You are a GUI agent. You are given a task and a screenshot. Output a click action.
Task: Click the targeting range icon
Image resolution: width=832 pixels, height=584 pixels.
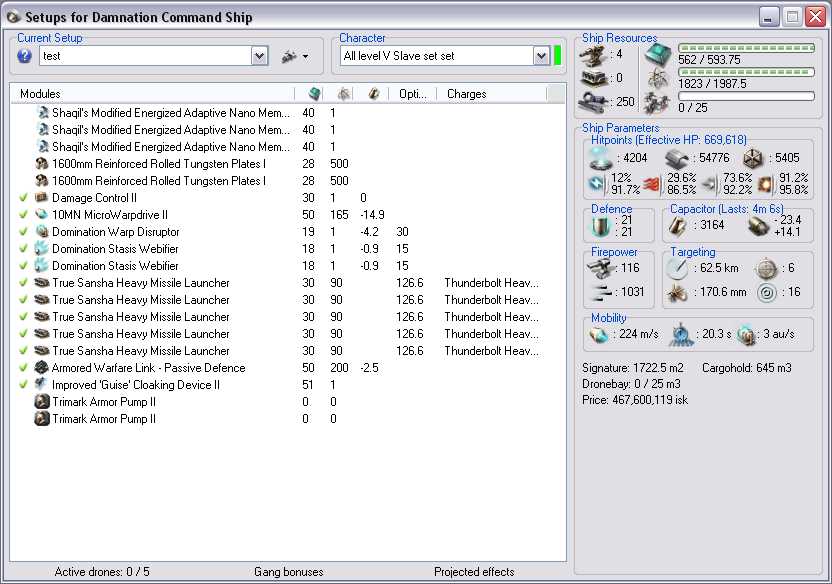677,268
